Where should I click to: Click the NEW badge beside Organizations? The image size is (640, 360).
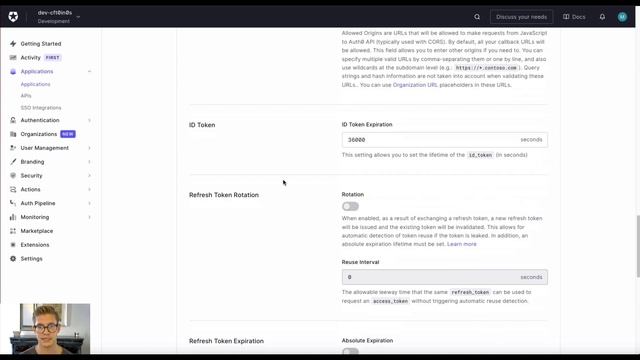pos(68,134)
